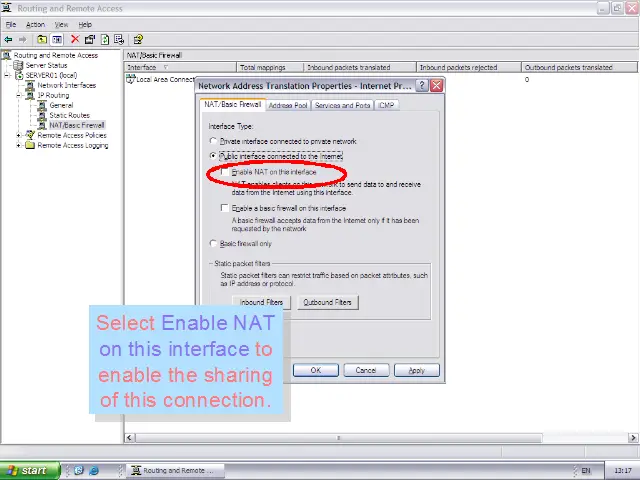Click the taskbar clock showing 13:17
The image size is (640, 480).
point(622,471)
